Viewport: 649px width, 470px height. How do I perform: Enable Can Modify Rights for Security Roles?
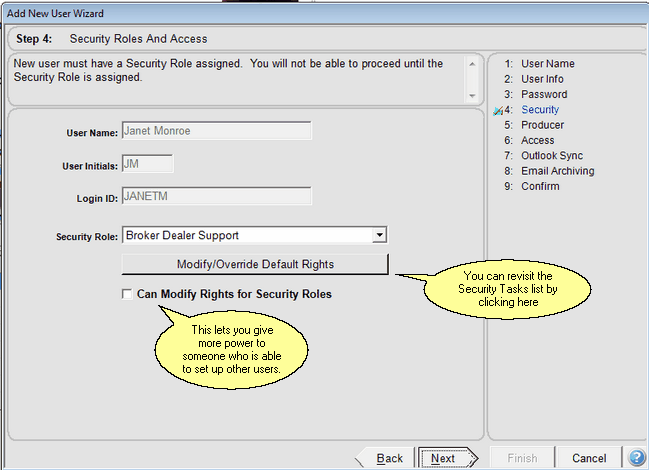click(x=127, y=294)
